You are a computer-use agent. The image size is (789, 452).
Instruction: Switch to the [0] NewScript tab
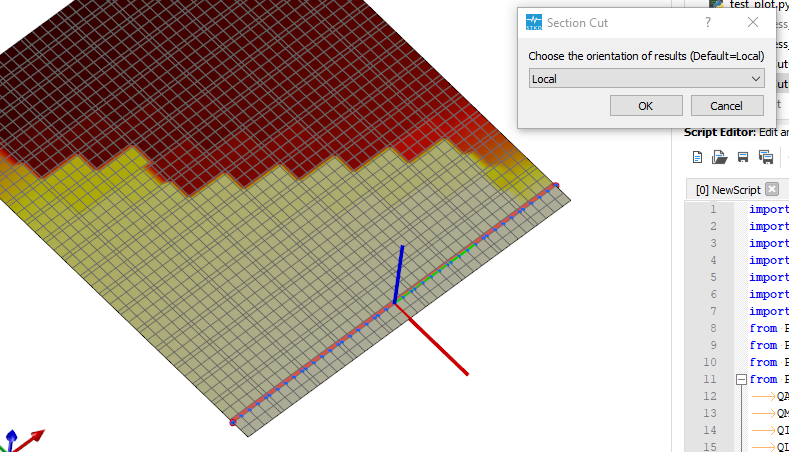tap(728, 190)
